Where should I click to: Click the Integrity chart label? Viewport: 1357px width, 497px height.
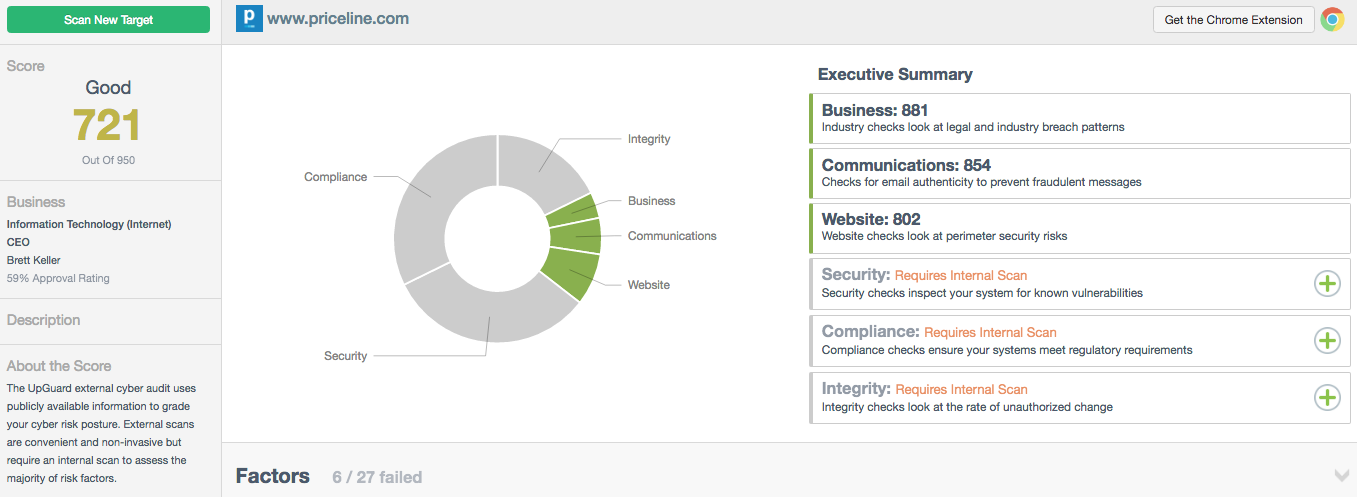649,139
